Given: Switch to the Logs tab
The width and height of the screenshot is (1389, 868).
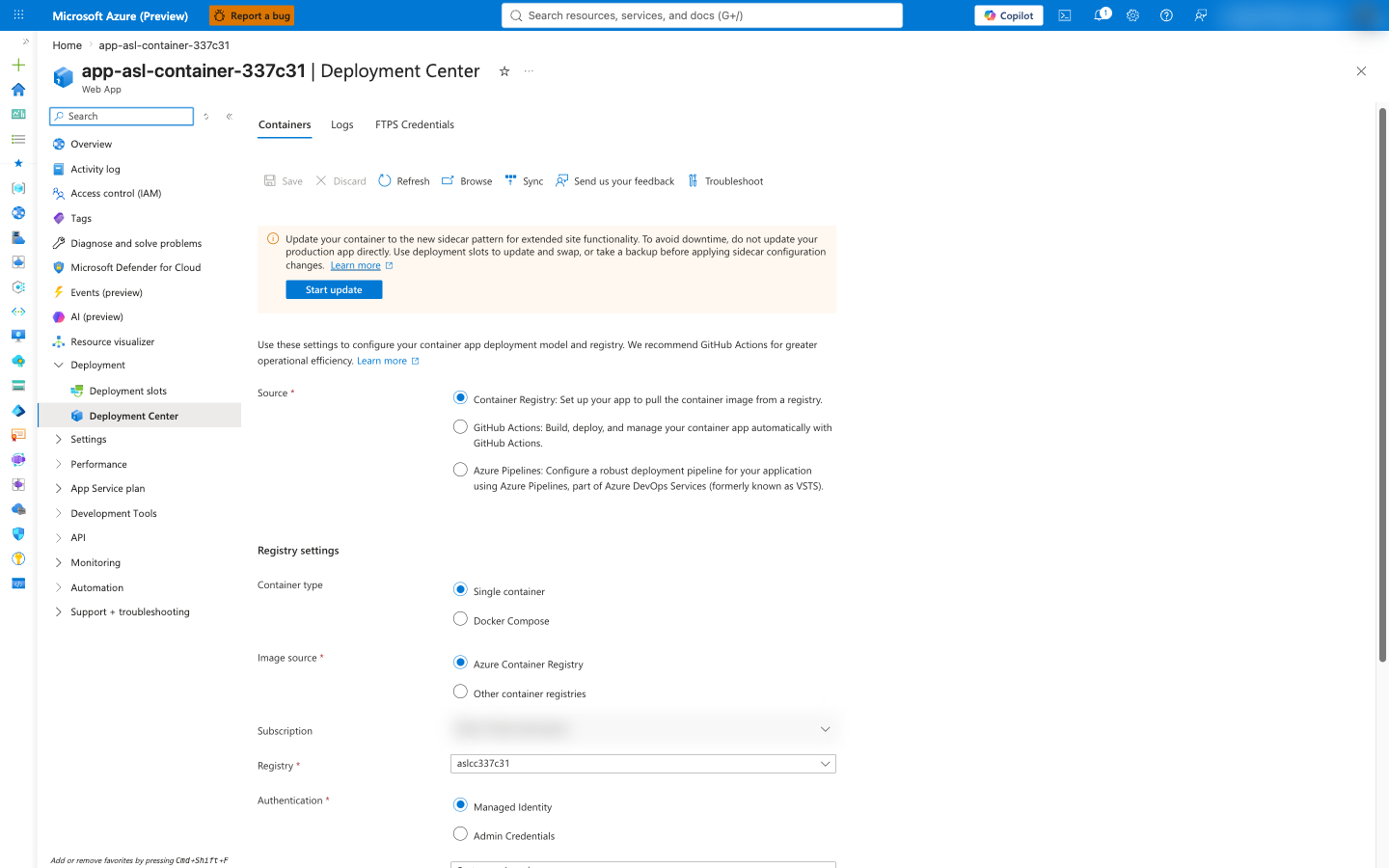Looking at the screenshot, I should click(342, 124).
